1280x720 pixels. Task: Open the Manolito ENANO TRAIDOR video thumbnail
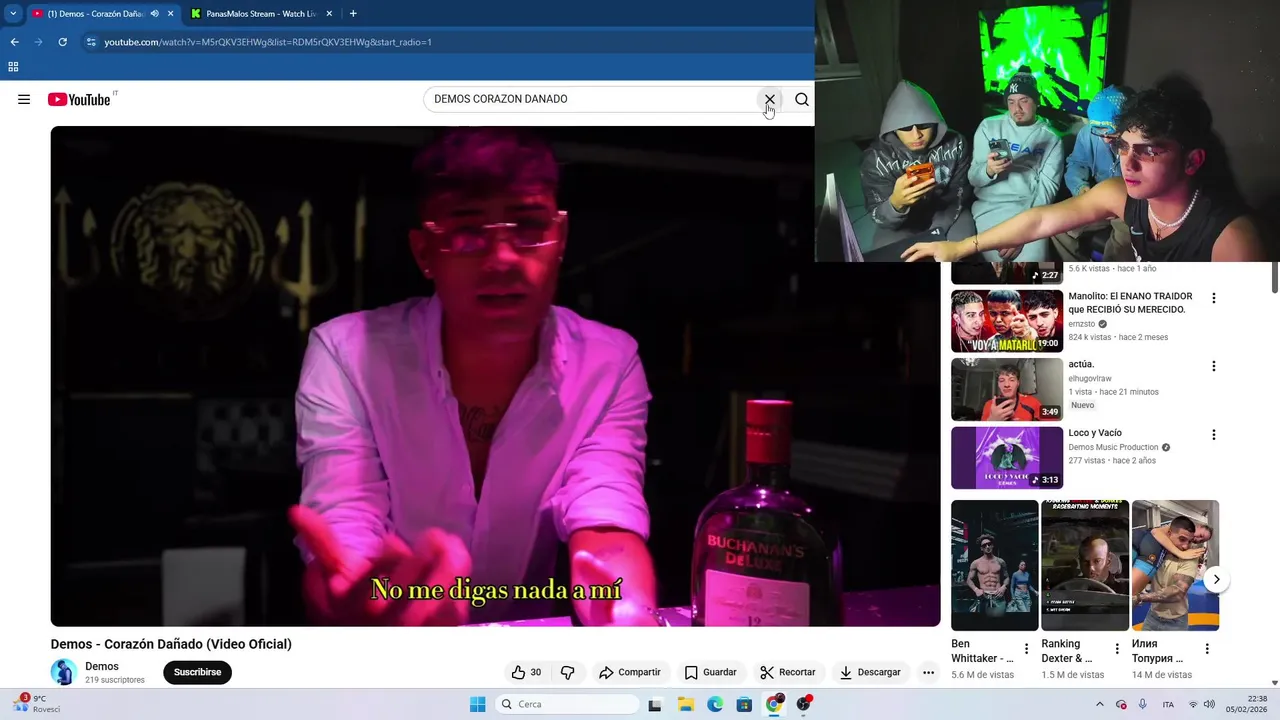[x=1007, y=321]
